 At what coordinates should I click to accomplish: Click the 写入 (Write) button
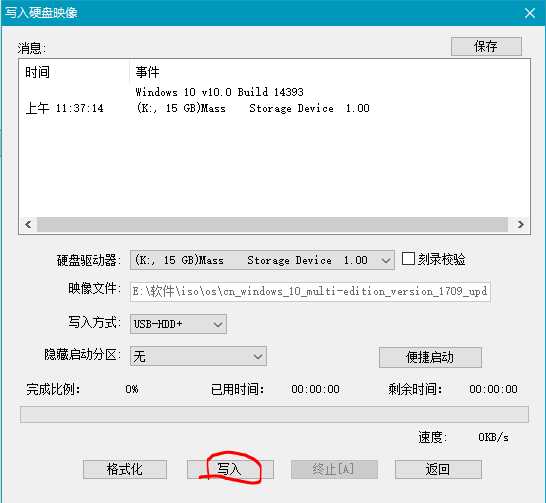pyautogui.click(x=230, y=469)
